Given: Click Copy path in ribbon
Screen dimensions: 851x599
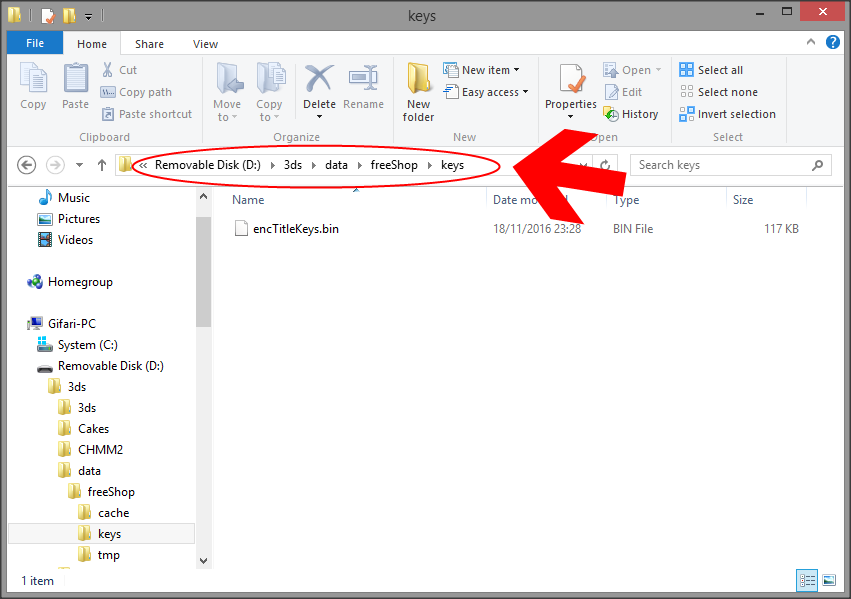Looking at the screenshot, I should coord(136,92).
